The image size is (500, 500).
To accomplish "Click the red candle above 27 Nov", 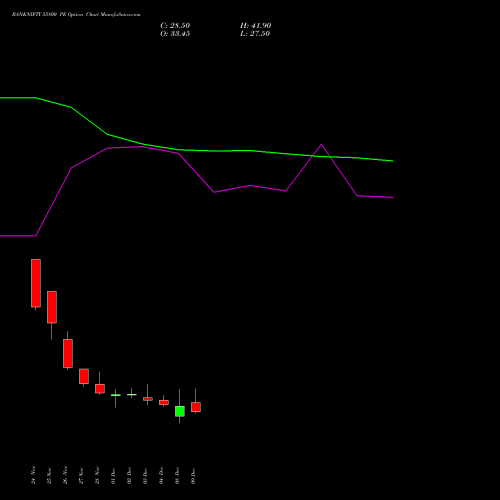I will 84,376.
